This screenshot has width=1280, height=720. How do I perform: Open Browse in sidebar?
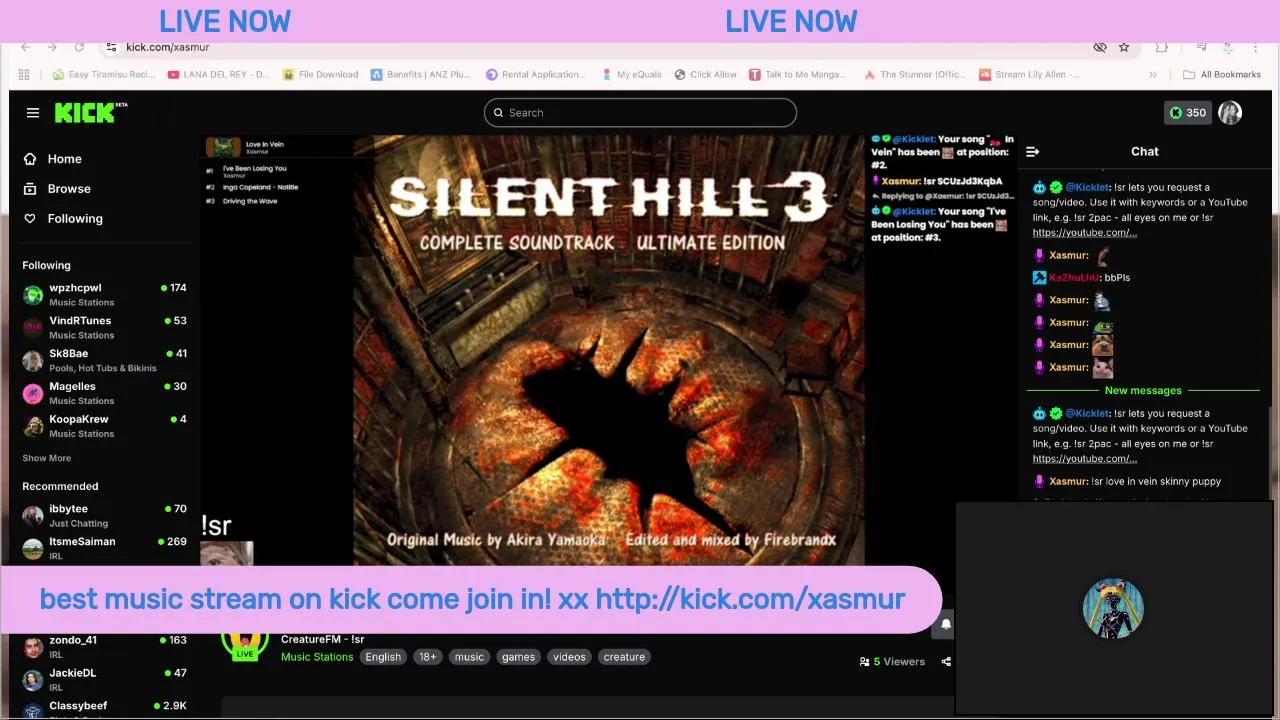click(x=68, y=189)
